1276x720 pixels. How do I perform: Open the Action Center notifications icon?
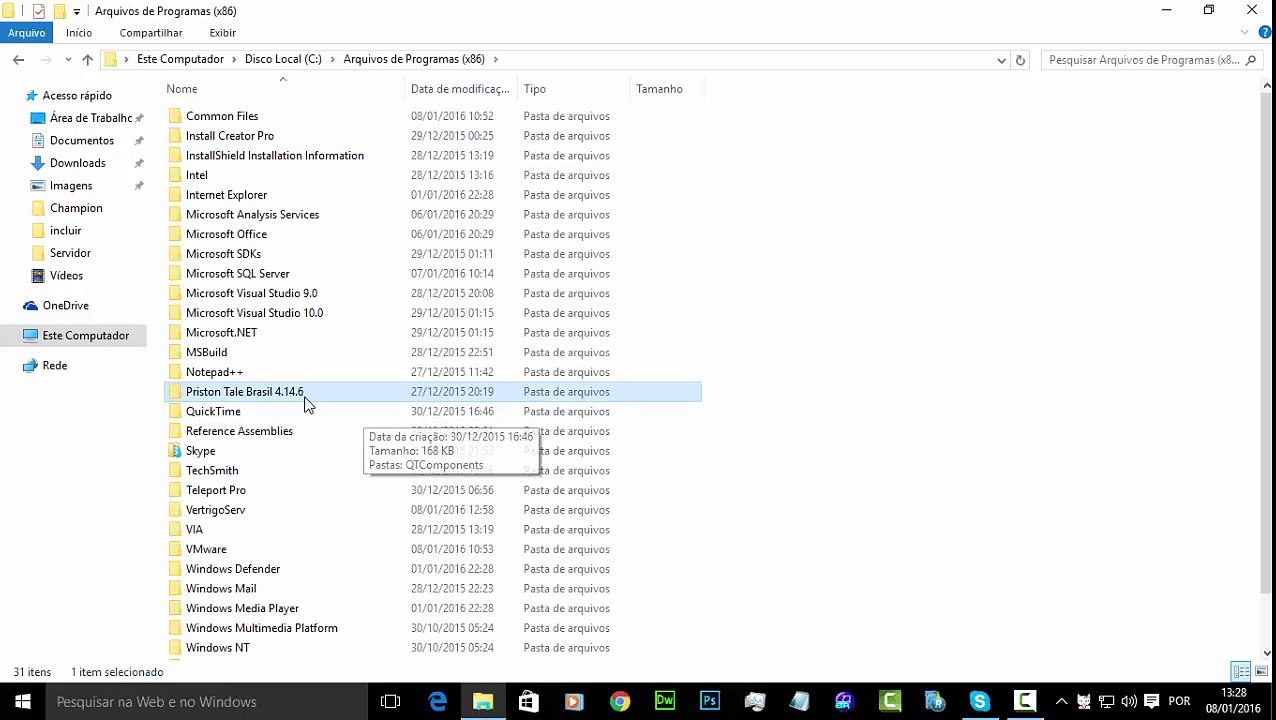point(1153,702)
